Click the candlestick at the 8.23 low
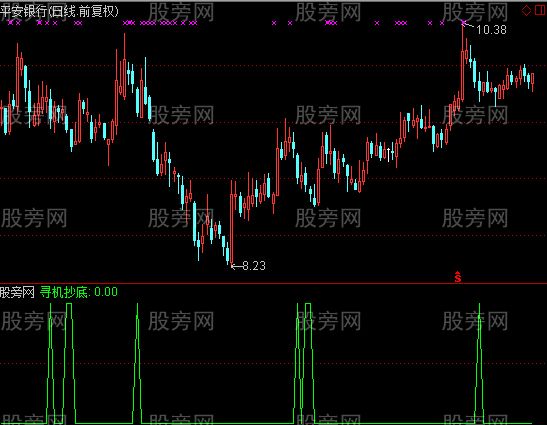The height and width of the screenshot is (425, 547). pyautogui.click(x=232, y=223)
